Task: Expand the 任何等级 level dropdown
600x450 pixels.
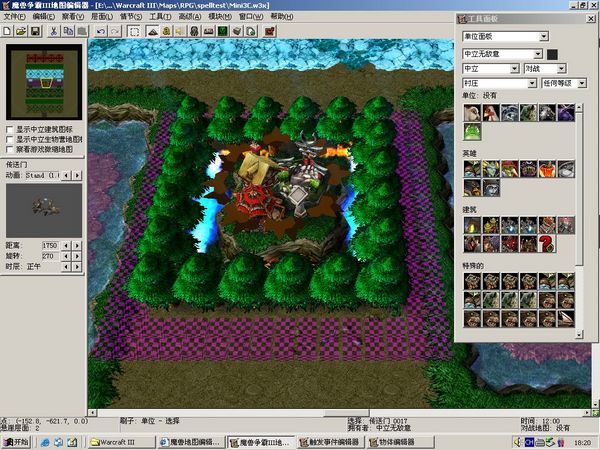Action: [x=581, y=83]
